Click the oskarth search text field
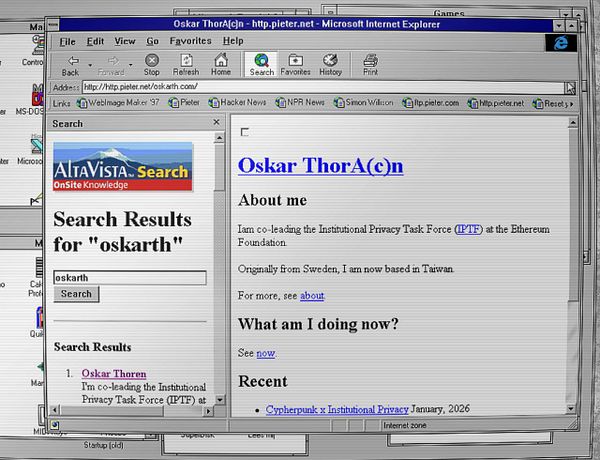Screen dimensions: 600x460 point(130,277)
